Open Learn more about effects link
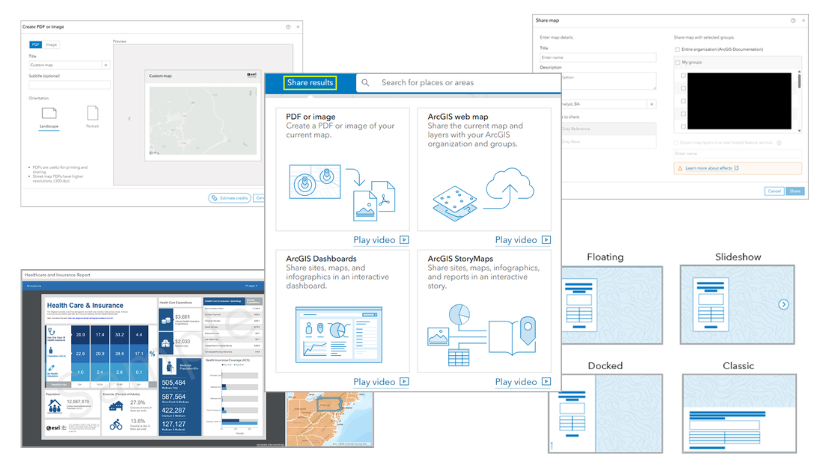The image size is (826, 465). [712, 168]
